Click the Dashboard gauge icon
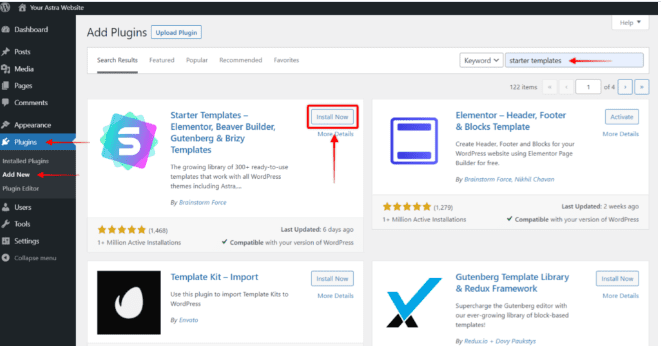This screenshot has height=363, width=661. (6, 30)
